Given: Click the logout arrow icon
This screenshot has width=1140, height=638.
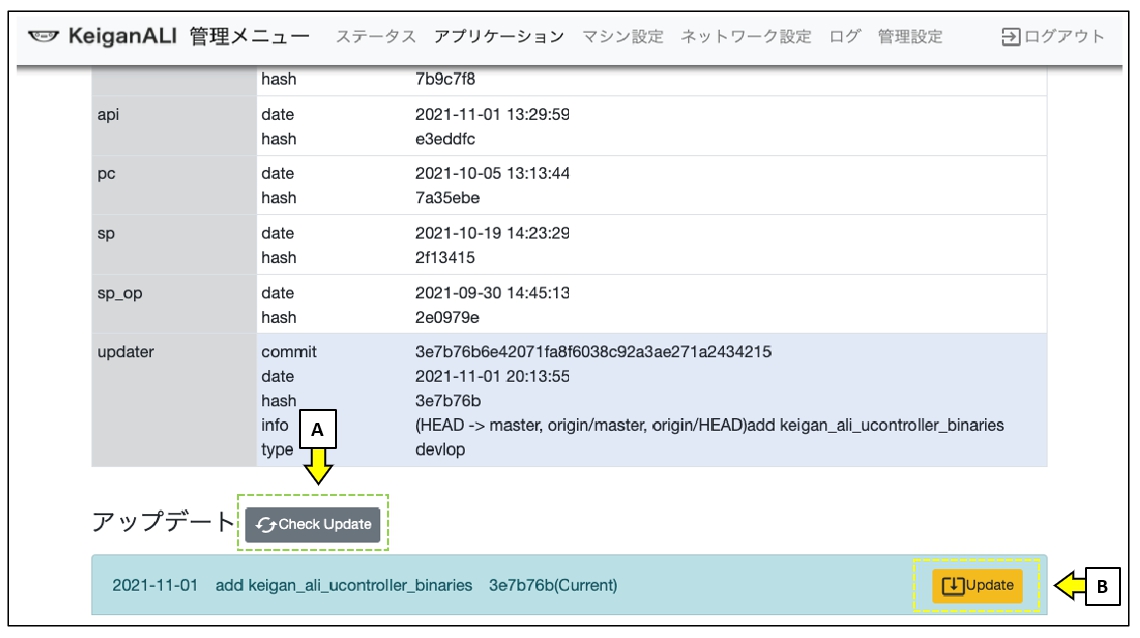Looking at the screenshot, I should click(x=1011, y=37).
